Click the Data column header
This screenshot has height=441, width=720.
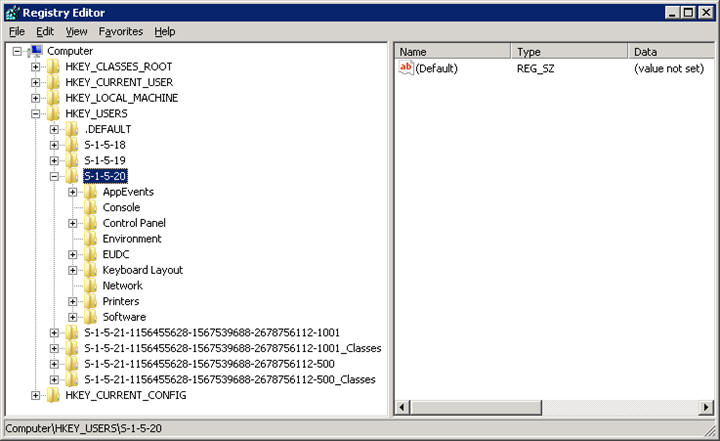point(671,51)
